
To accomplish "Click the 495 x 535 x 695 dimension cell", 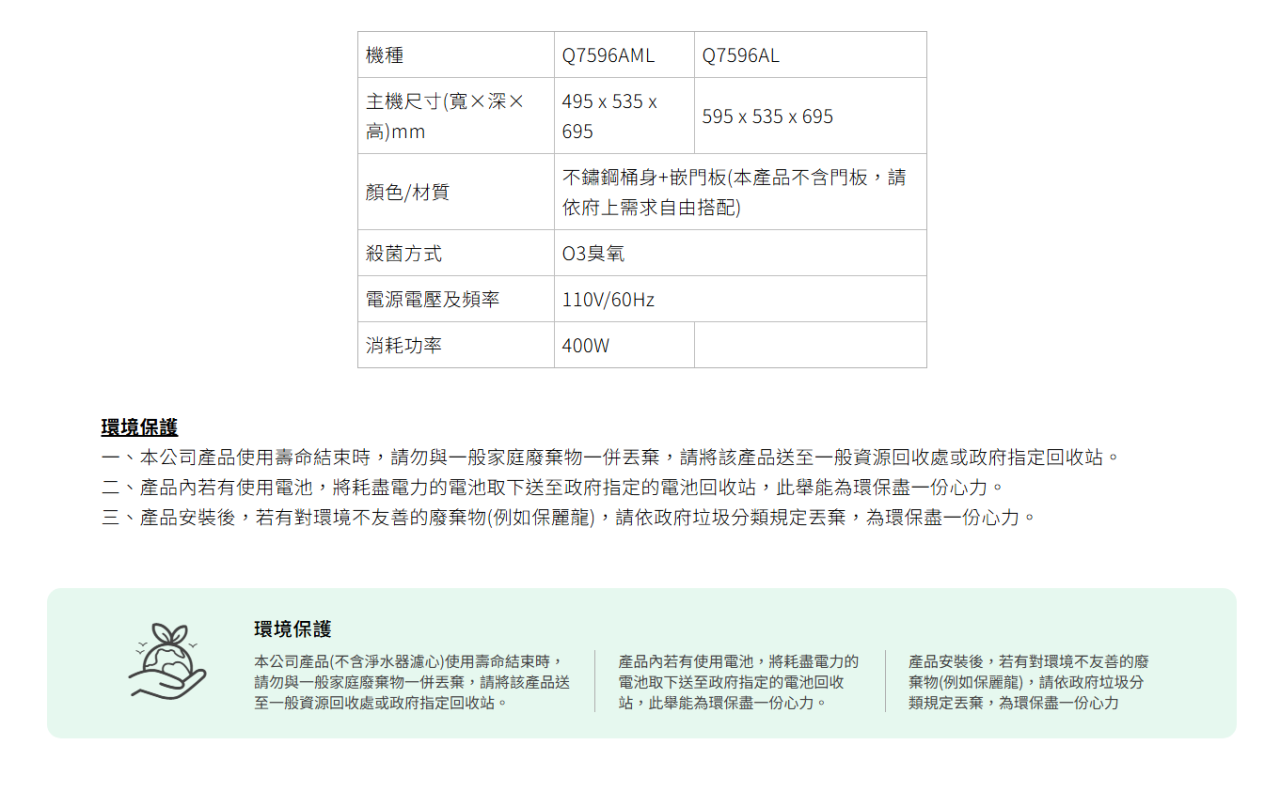I will 624,116.
